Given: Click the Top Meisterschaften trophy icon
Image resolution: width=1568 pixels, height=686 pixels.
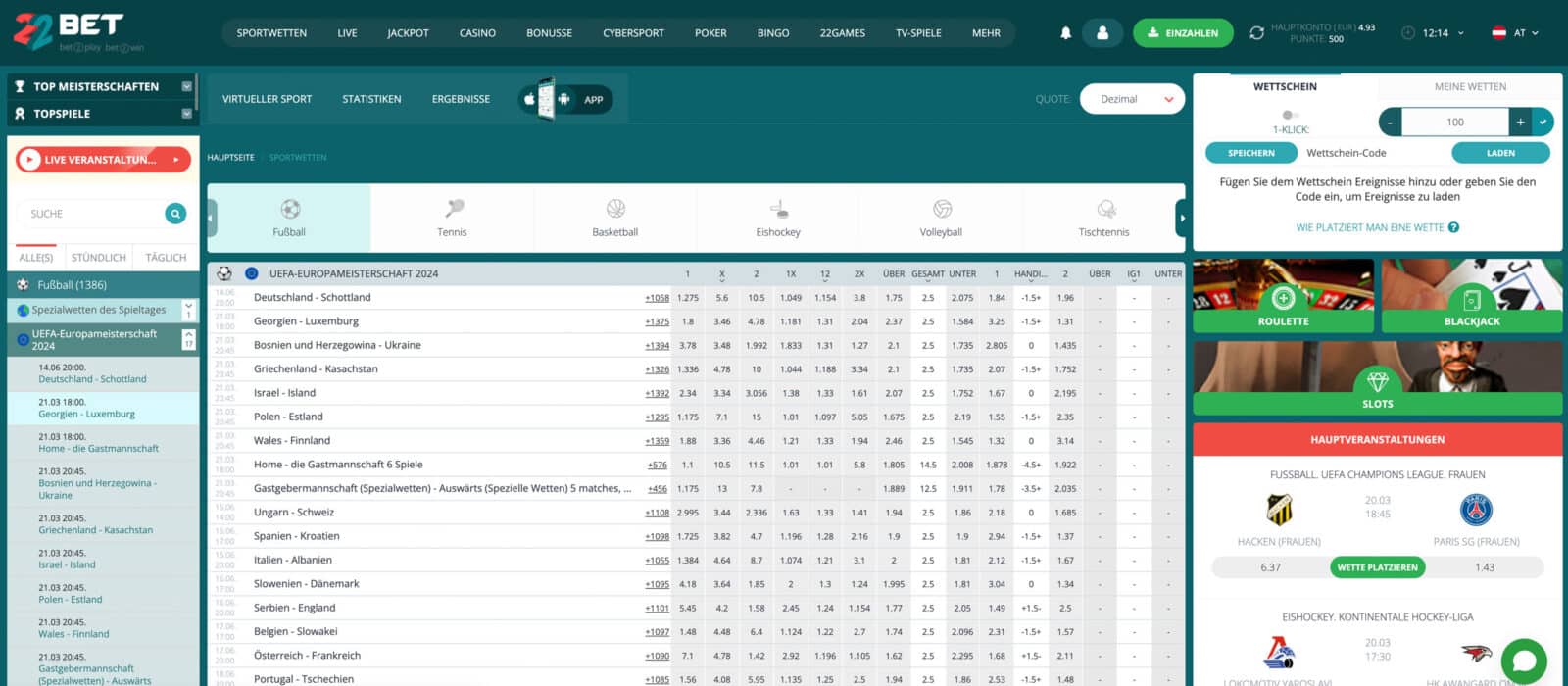Looking at the screenshot, I should click(20, 86).
